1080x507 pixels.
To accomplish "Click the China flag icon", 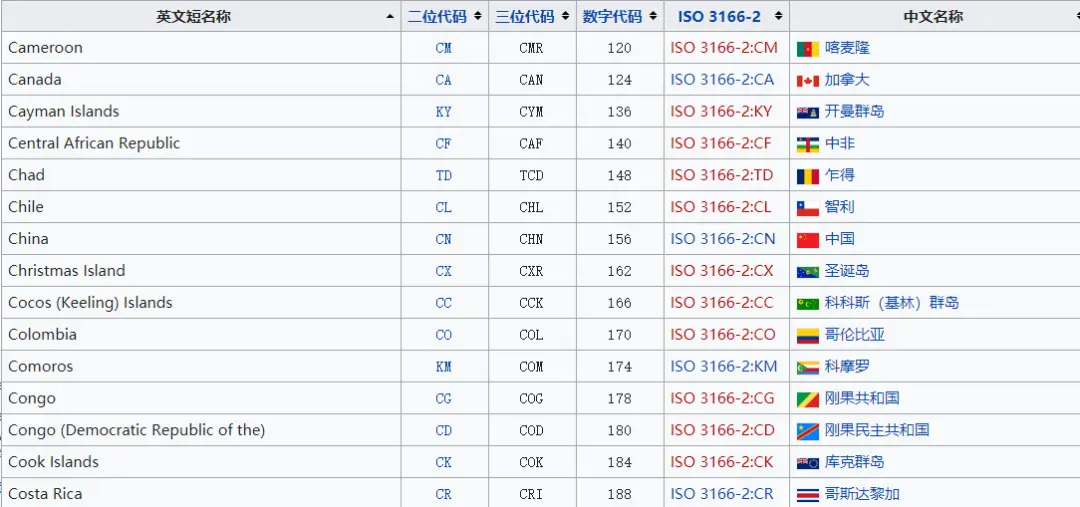I will point(808,239).
